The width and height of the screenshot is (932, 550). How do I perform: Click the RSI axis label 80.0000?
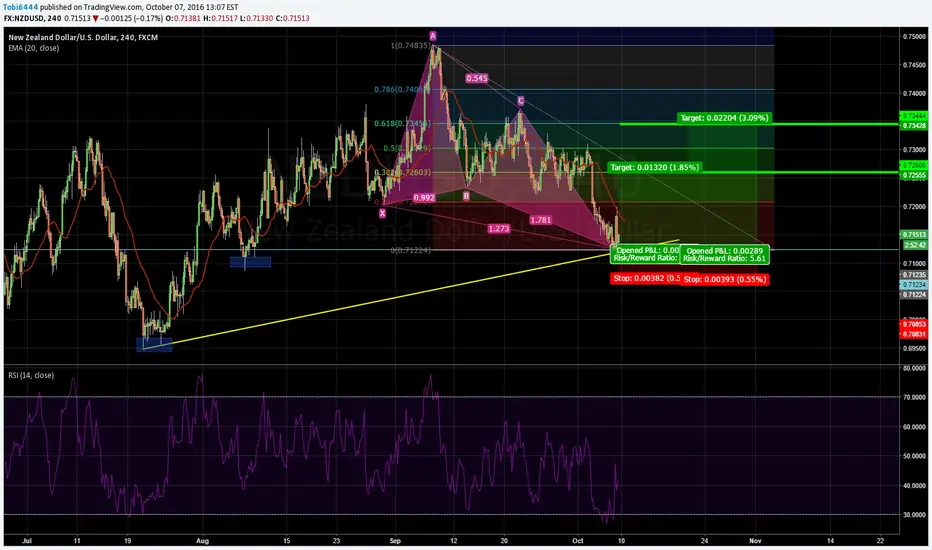point(914,368)
